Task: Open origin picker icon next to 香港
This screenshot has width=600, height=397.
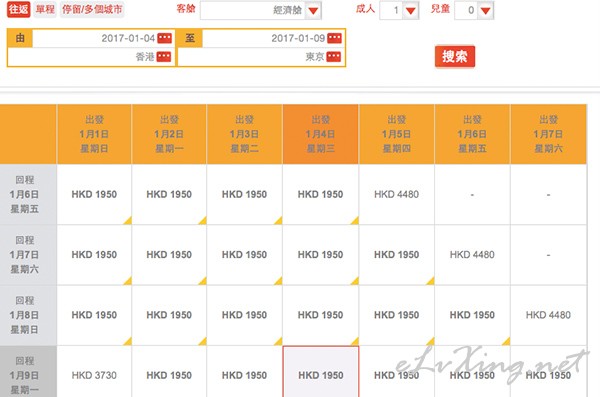Action: coord(164,57)
